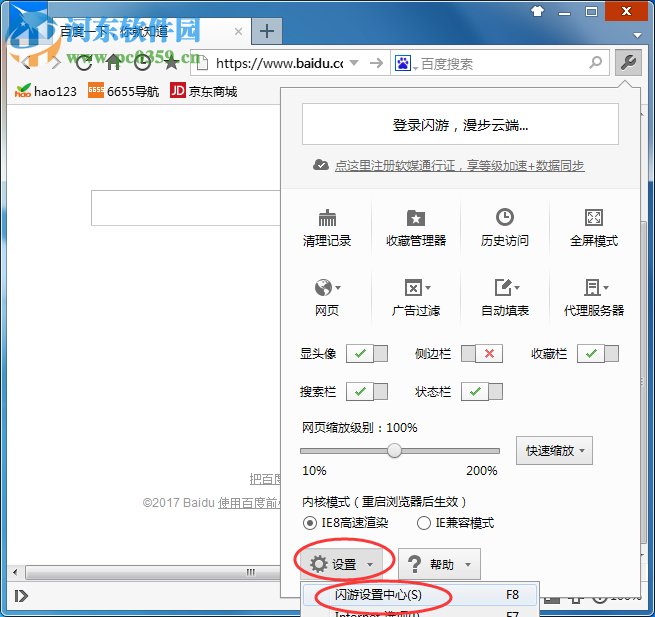The image size is (655, 617).
Task: Click the favorites star toolbar icon
Action: click(172, 63)
